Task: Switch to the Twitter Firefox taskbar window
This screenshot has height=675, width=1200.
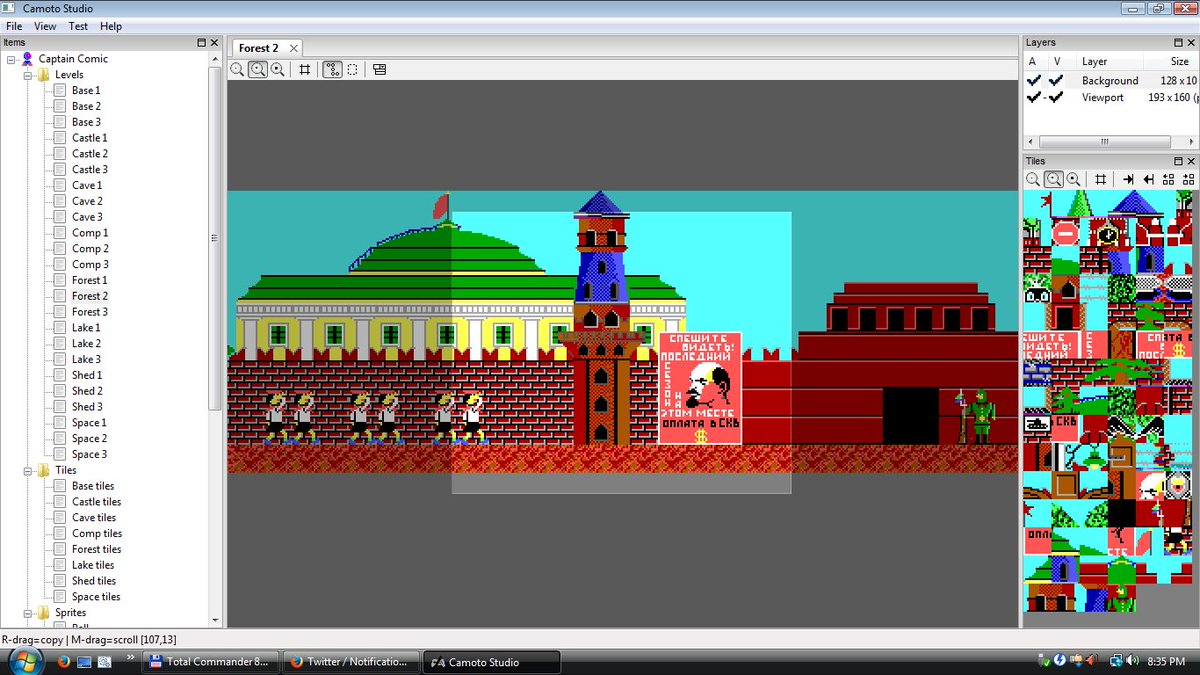Action: point(349,661)
